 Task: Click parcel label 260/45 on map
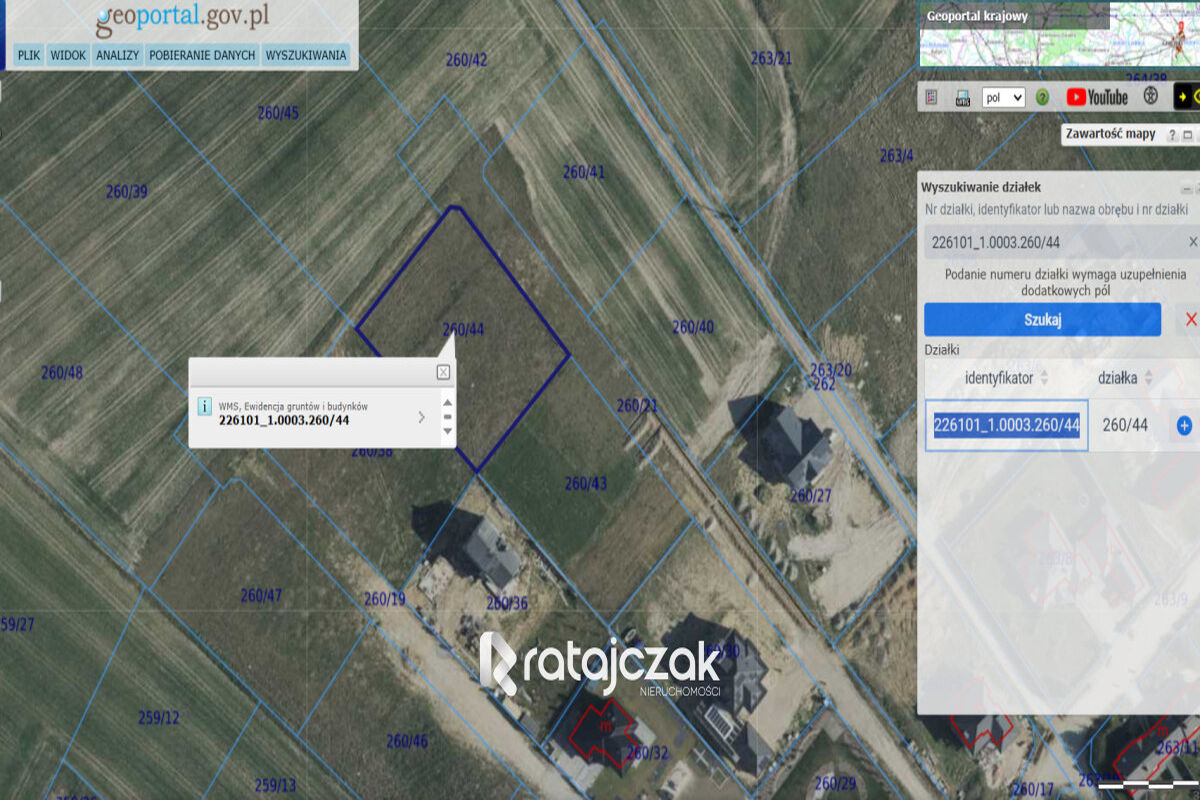point(278,113)
